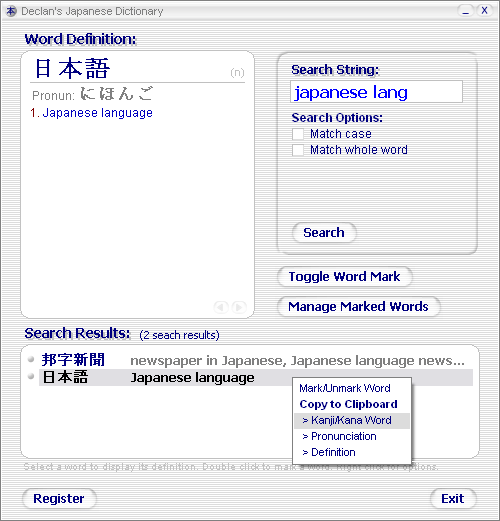This screenshot has height=521, width=500.
Task: Copy the Kanji/Kana Word to clipboard
Action: click(352, 421)
